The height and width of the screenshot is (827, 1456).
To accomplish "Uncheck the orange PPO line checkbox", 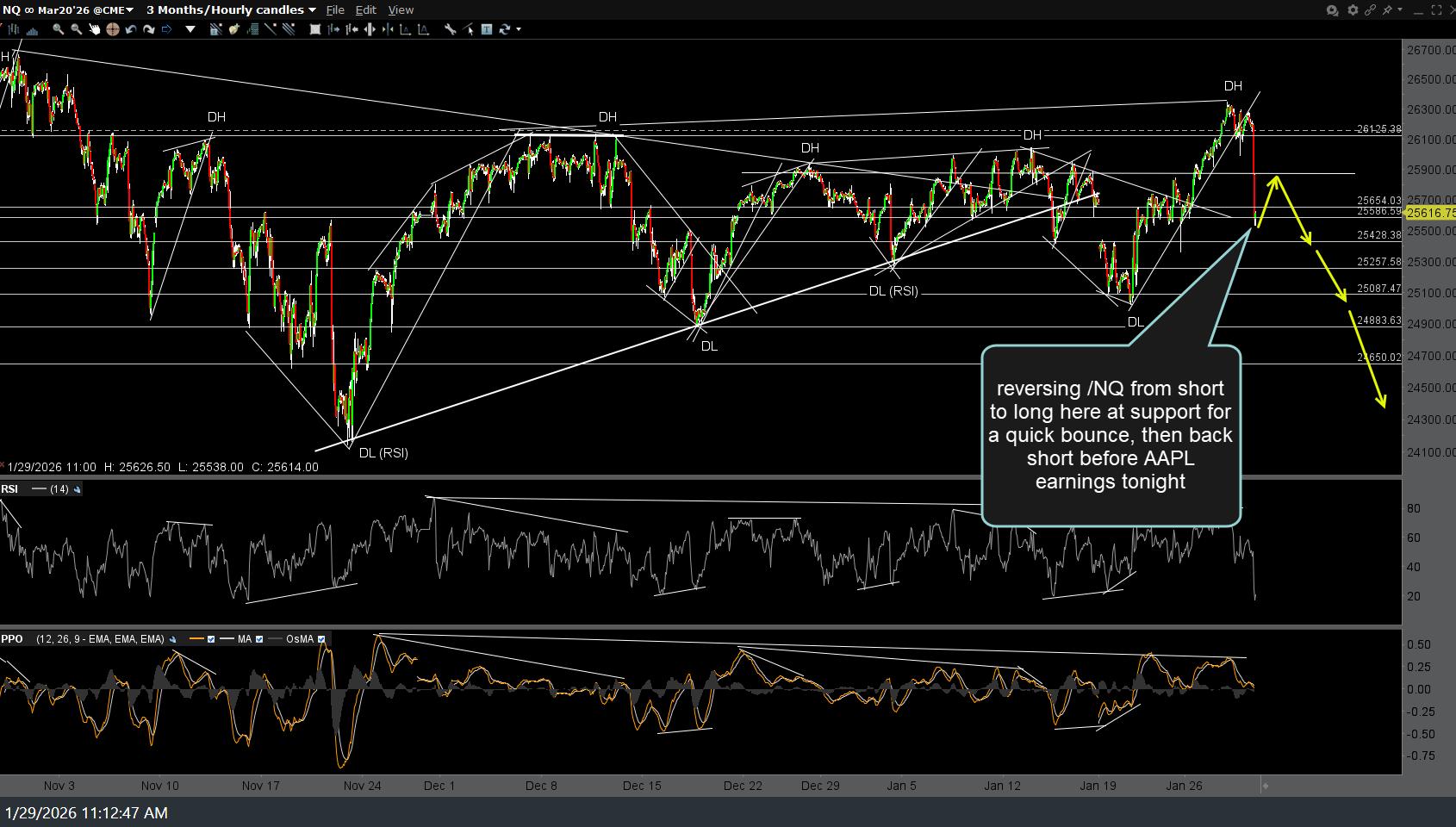I will [211, 640].
